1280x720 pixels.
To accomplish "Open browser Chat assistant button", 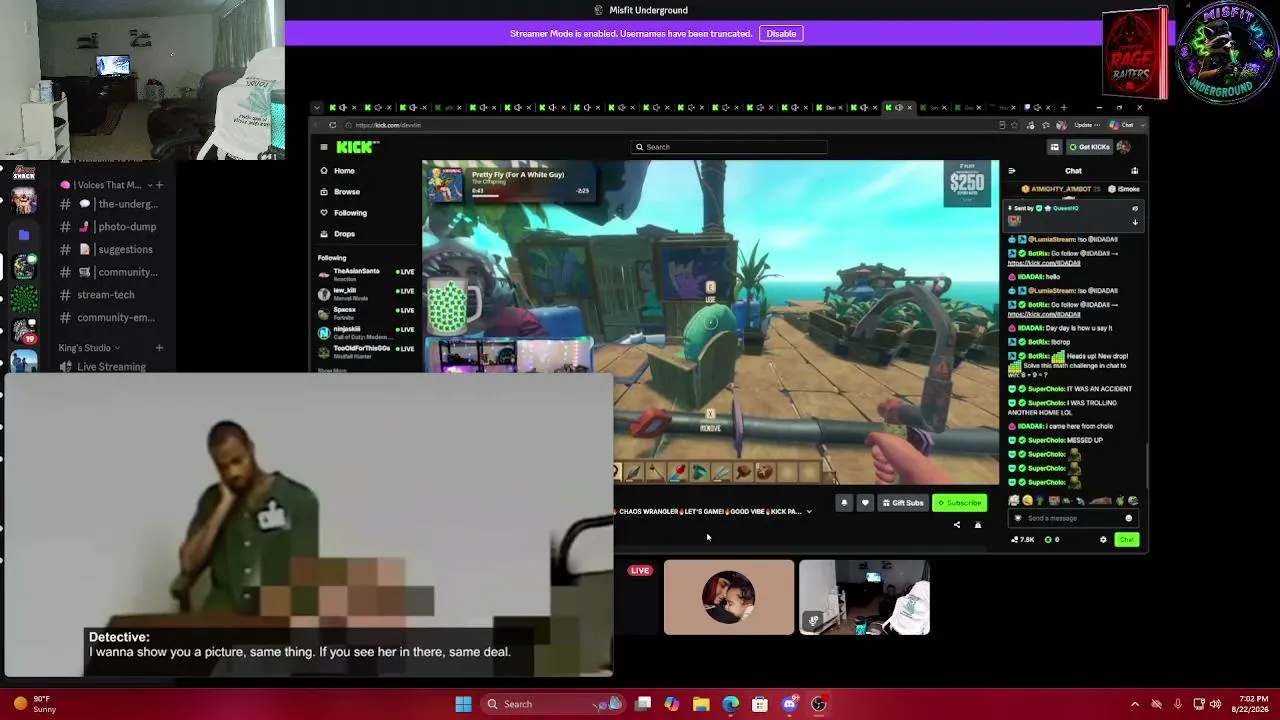I will (x=1122, y=125).
